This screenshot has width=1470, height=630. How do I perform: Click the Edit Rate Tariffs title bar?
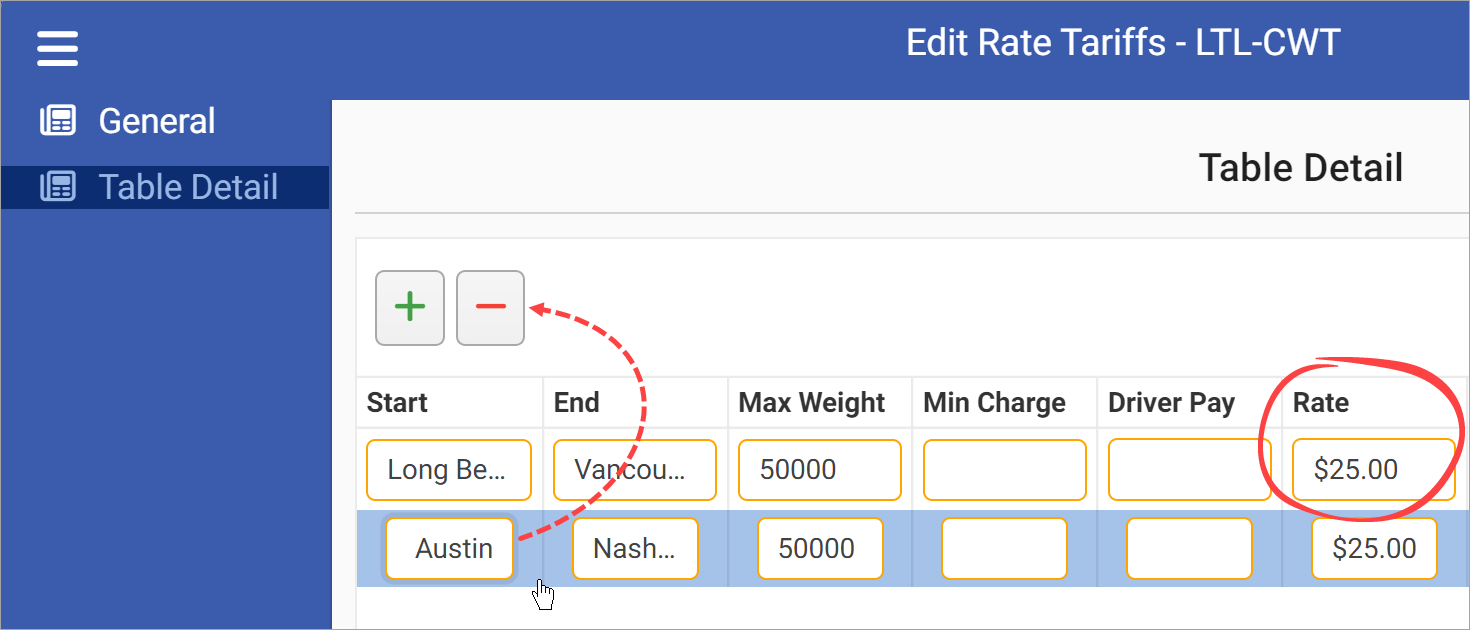1122,42
